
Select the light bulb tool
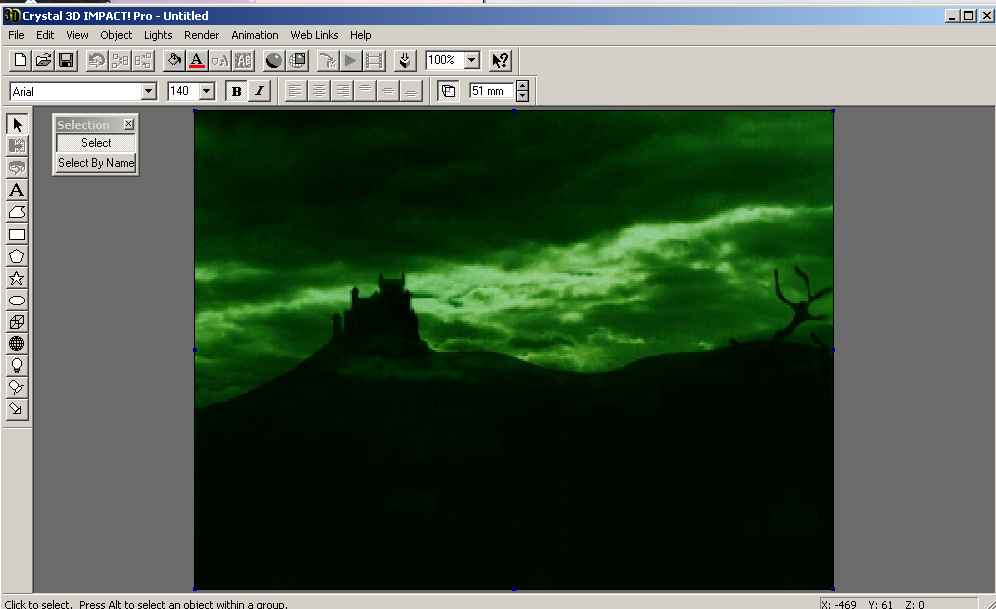pos(17,365)
